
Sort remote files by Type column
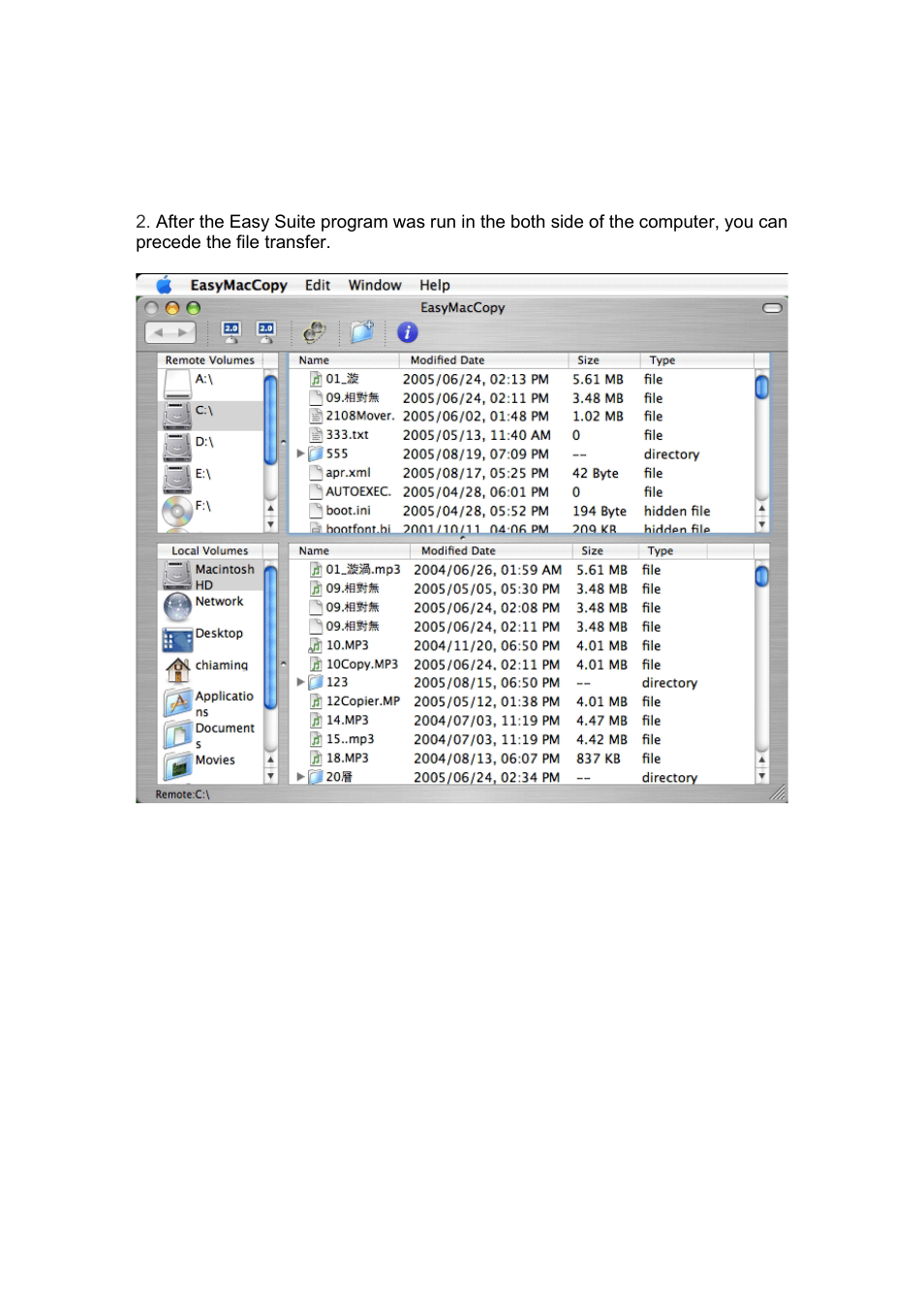click(695, 359)
